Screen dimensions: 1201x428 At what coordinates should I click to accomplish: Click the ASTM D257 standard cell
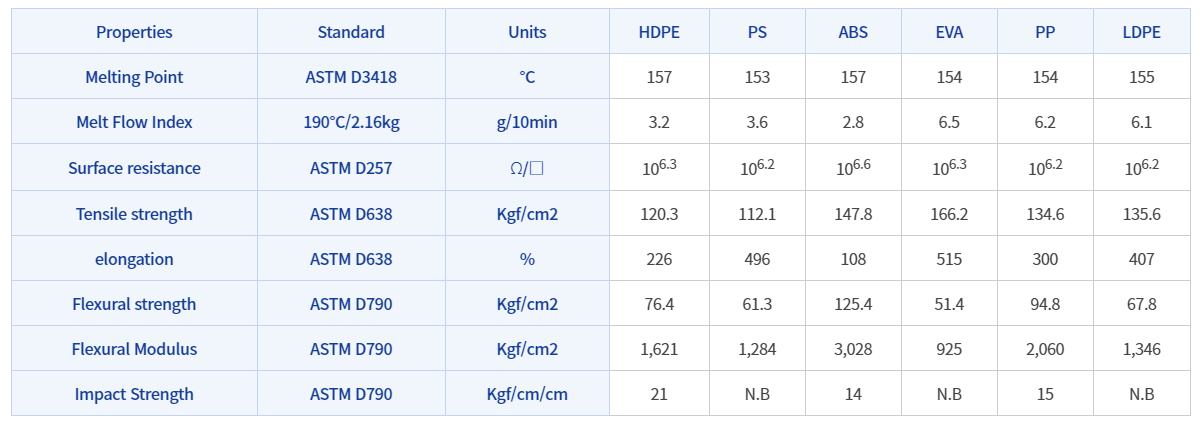coord(351,168)
